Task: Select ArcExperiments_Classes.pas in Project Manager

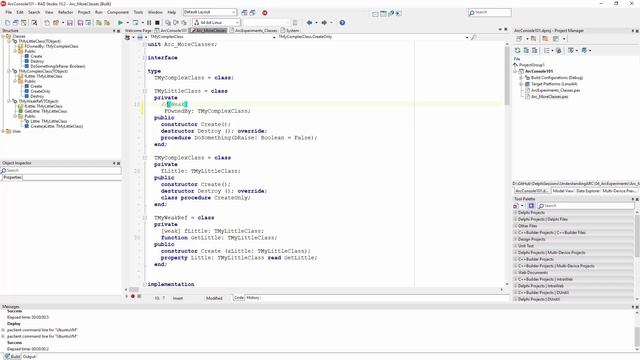Action: 555,90
